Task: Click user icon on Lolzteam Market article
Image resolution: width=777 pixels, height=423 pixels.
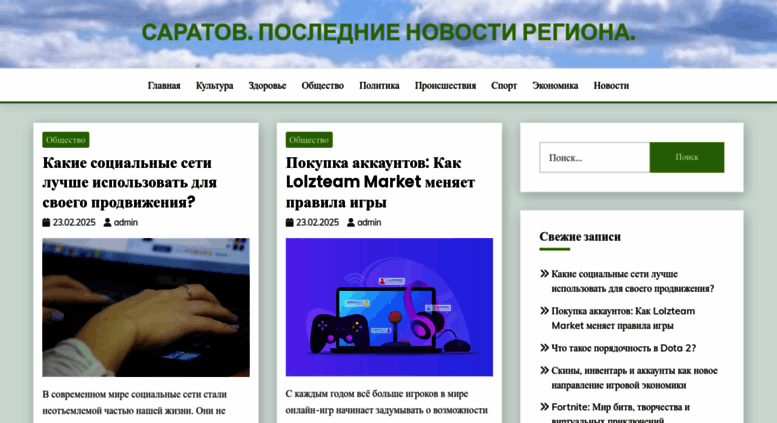Action: coord(350,222)
